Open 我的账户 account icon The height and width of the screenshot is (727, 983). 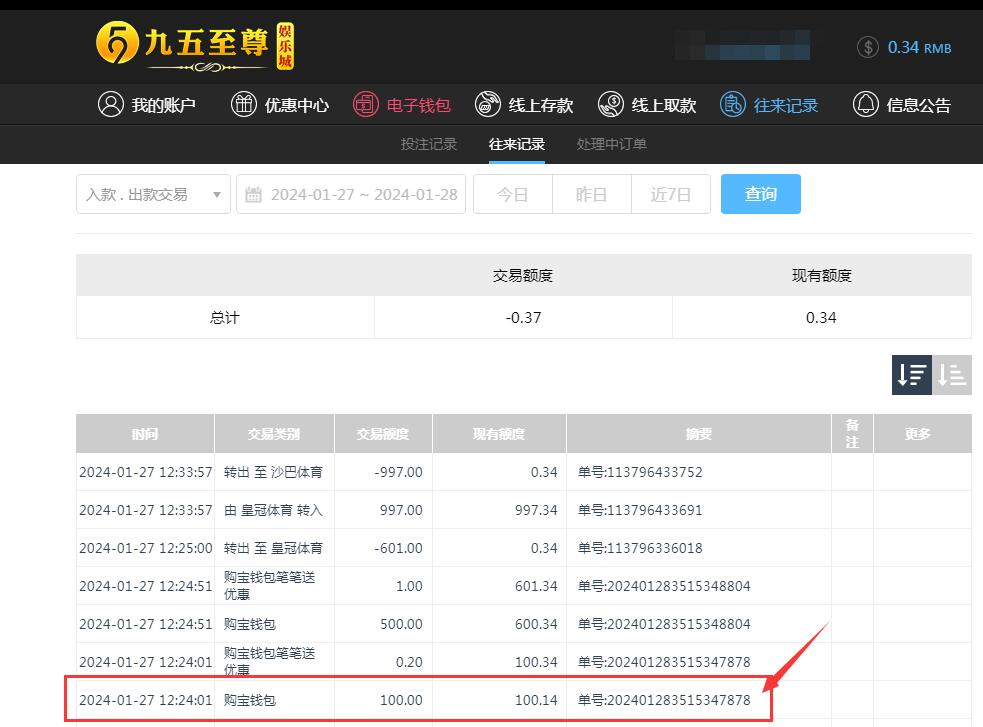click(x=111, y=104)
